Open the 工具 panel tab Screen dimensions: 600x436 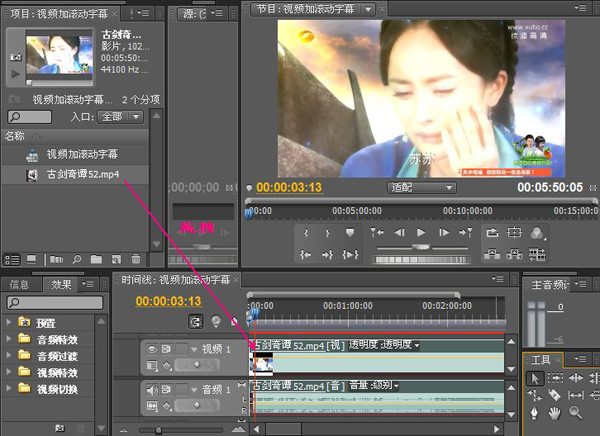[x=541, y=359]
